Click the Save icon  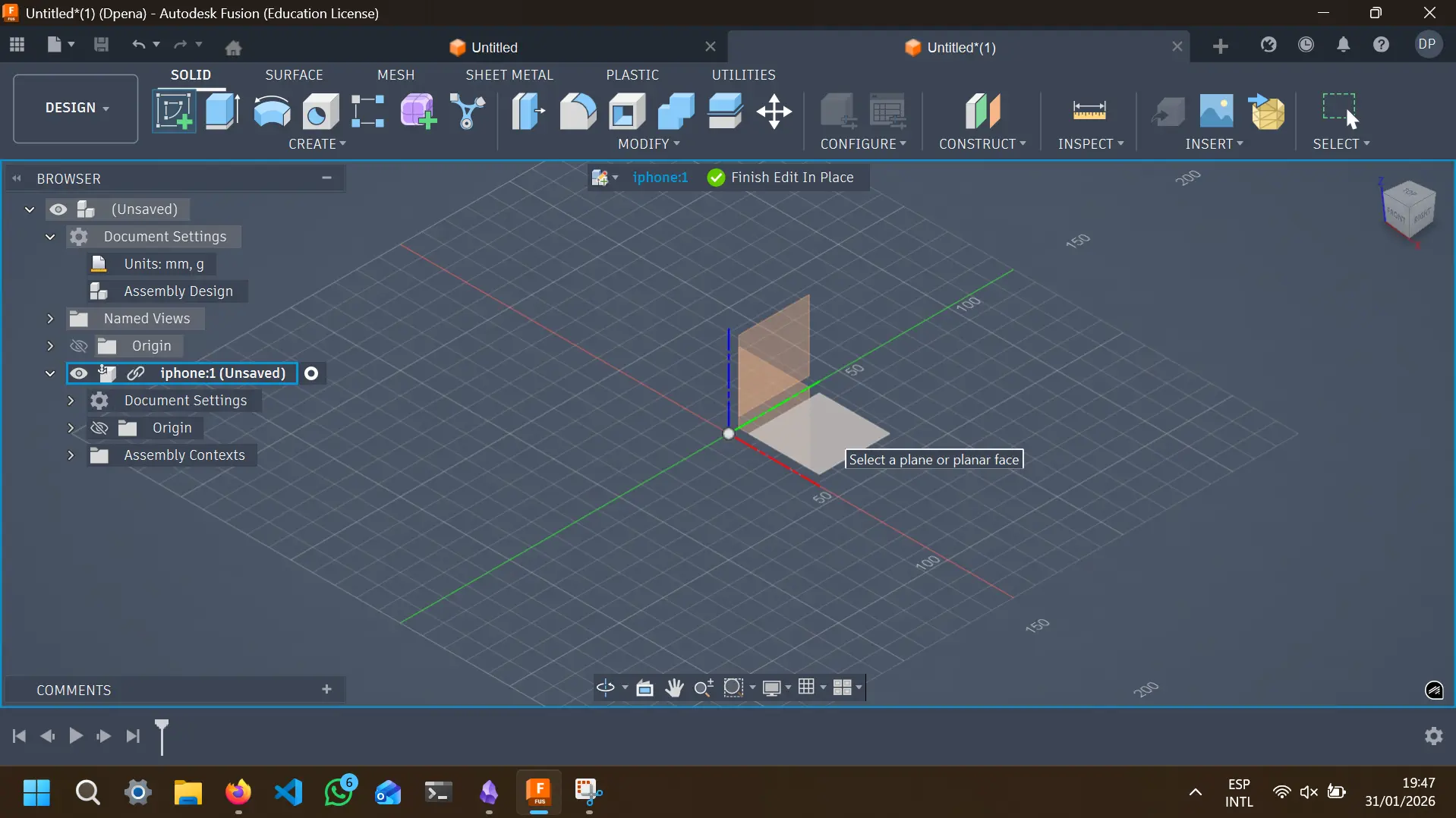[x=101, y=46]
